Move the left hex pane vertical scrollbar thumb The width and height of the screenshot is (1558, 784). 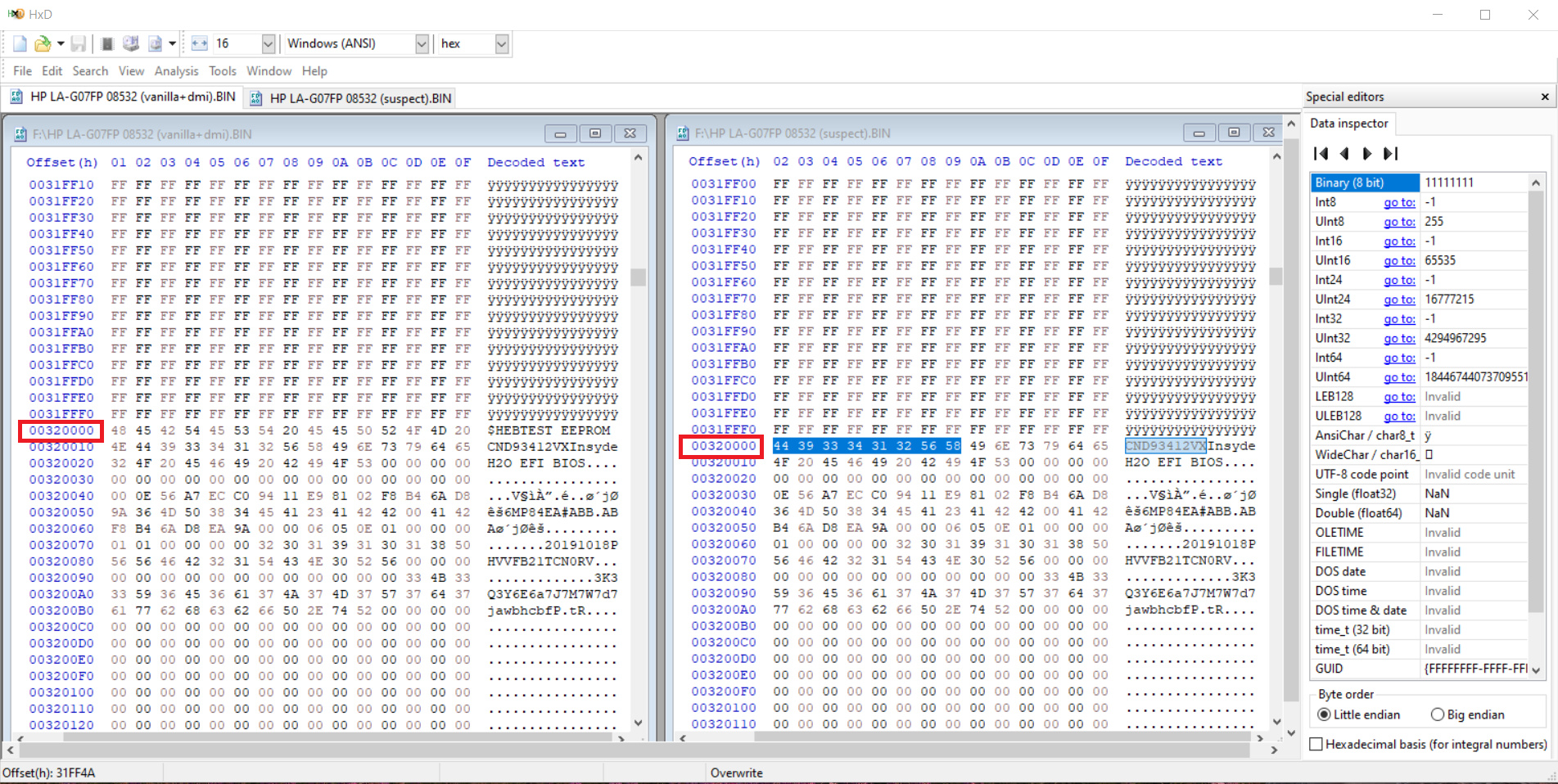[x=639, y=277]
